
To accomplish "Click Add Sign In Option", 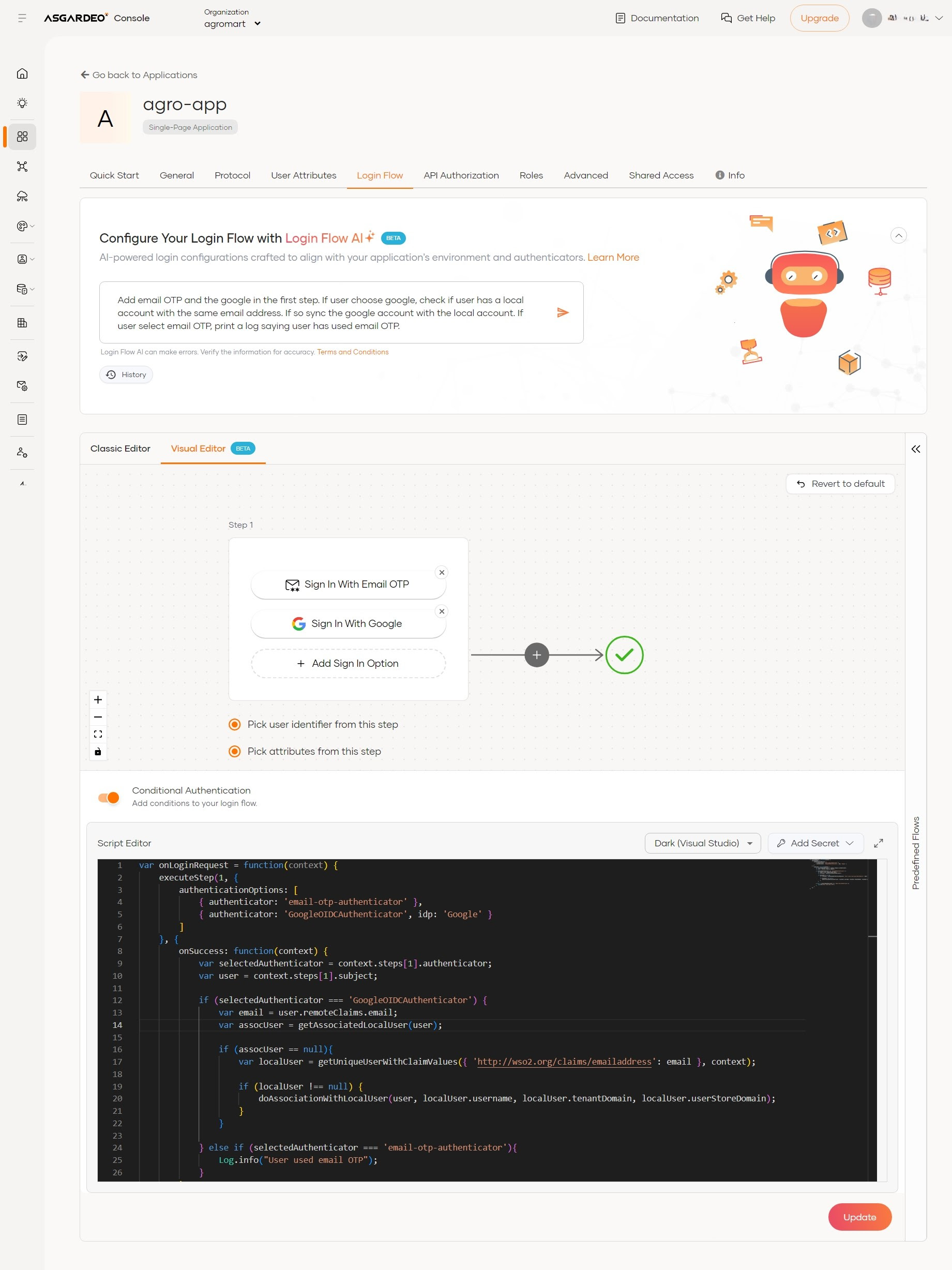I will click(349, 663).
